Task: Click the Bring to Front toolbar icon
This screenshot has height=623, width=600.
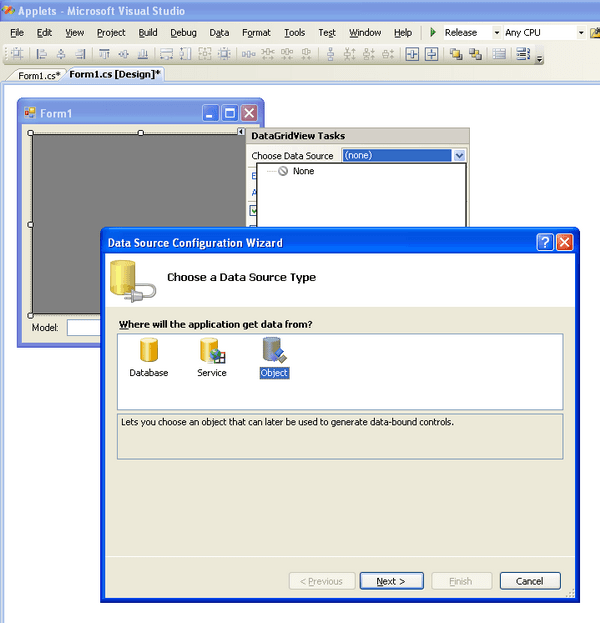Action: coord(456,54)
